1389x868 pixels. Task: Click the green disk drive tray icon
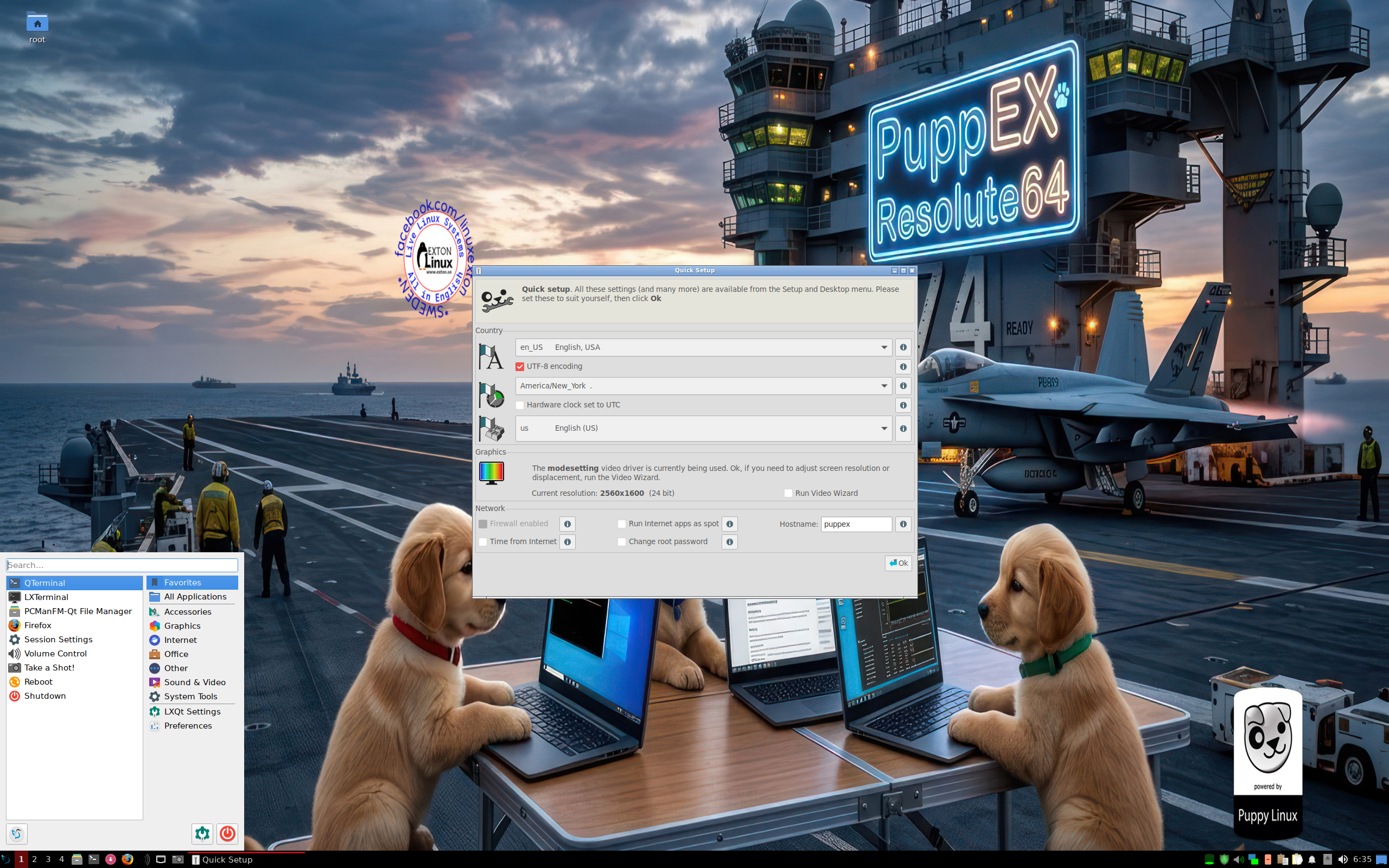point(1209,859)
